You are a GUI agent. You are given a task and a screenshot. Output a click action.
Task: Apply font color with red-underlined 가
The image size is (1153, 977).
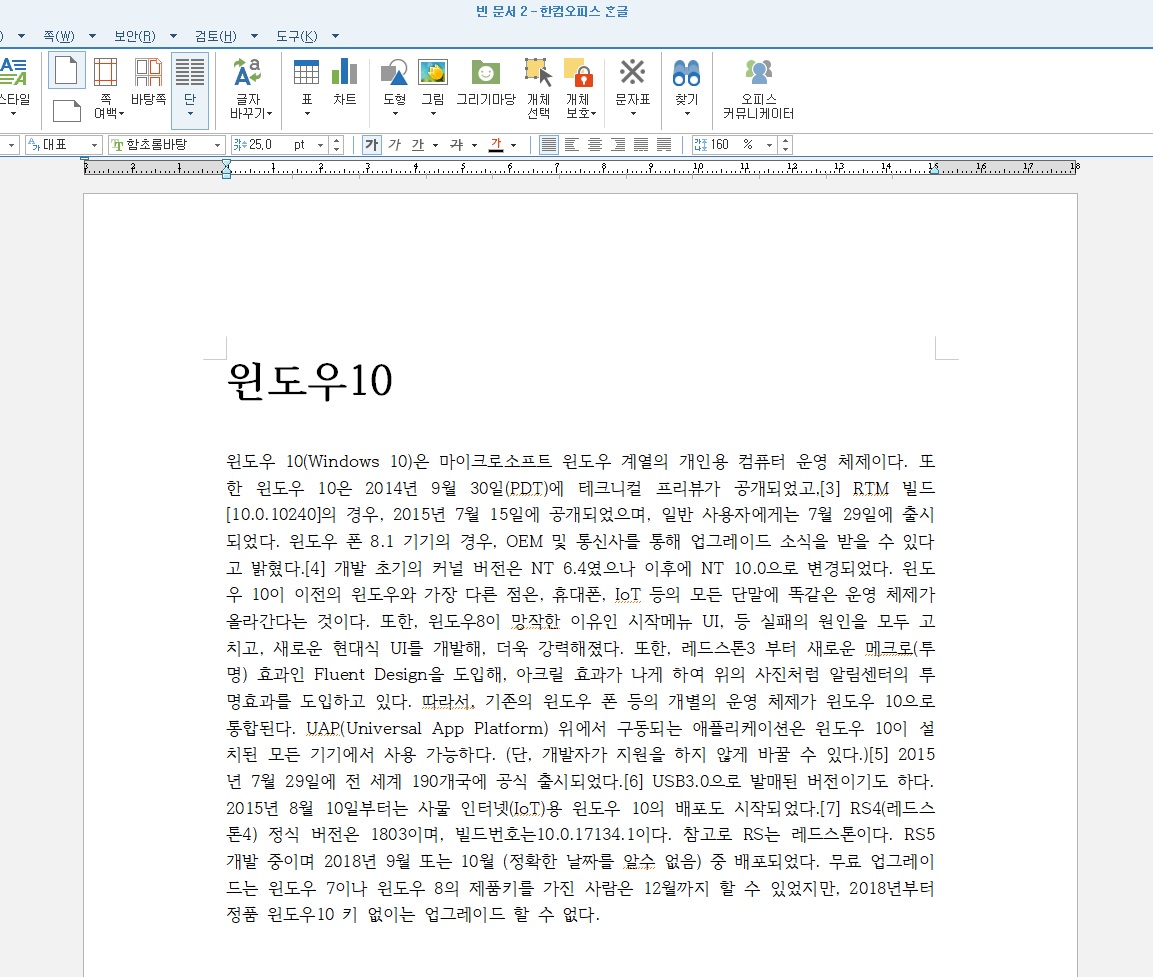[x=496, y=145]
